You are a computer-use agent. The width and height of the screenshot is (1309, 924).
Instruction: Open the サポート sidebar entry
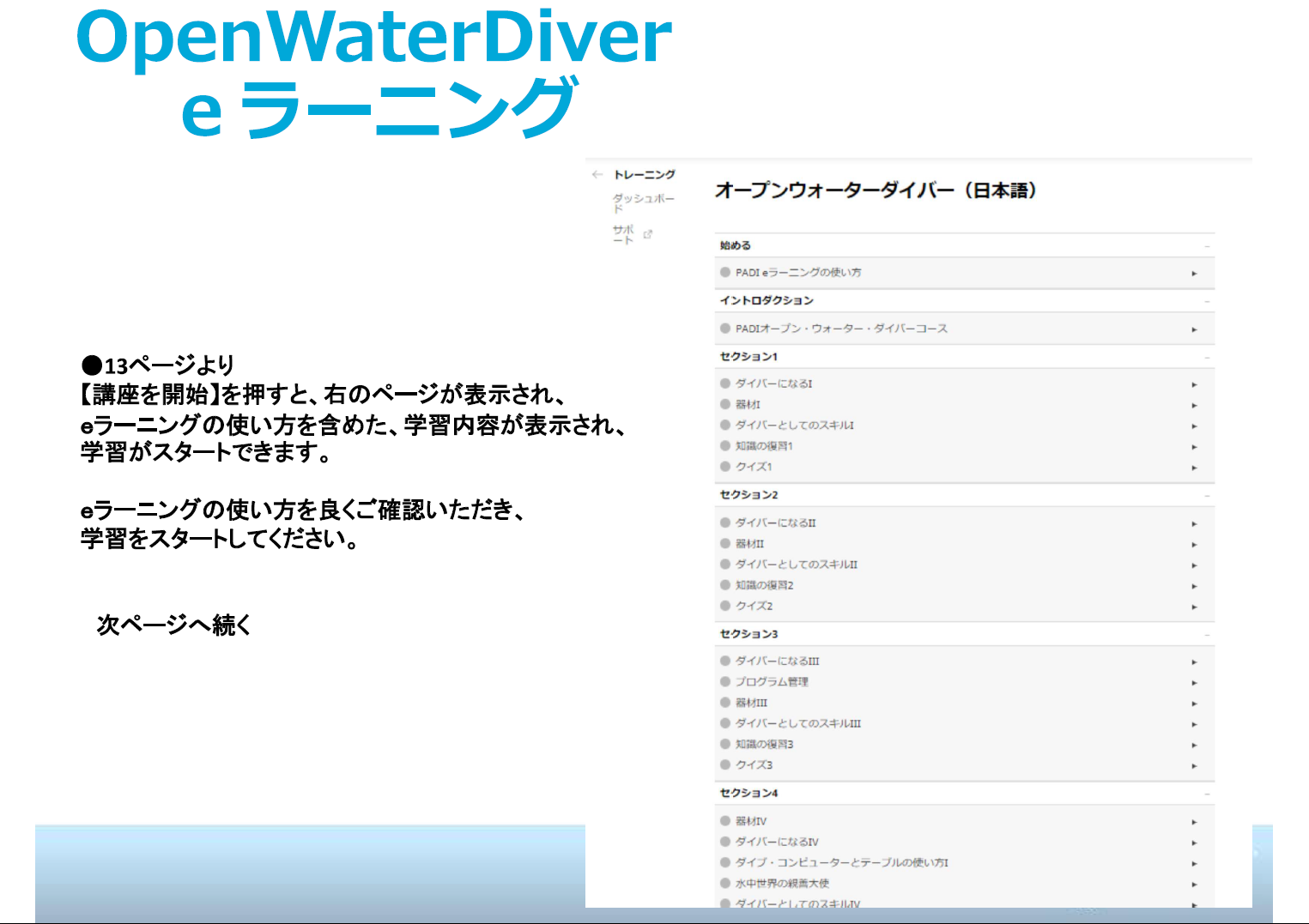tap(624, 234)
